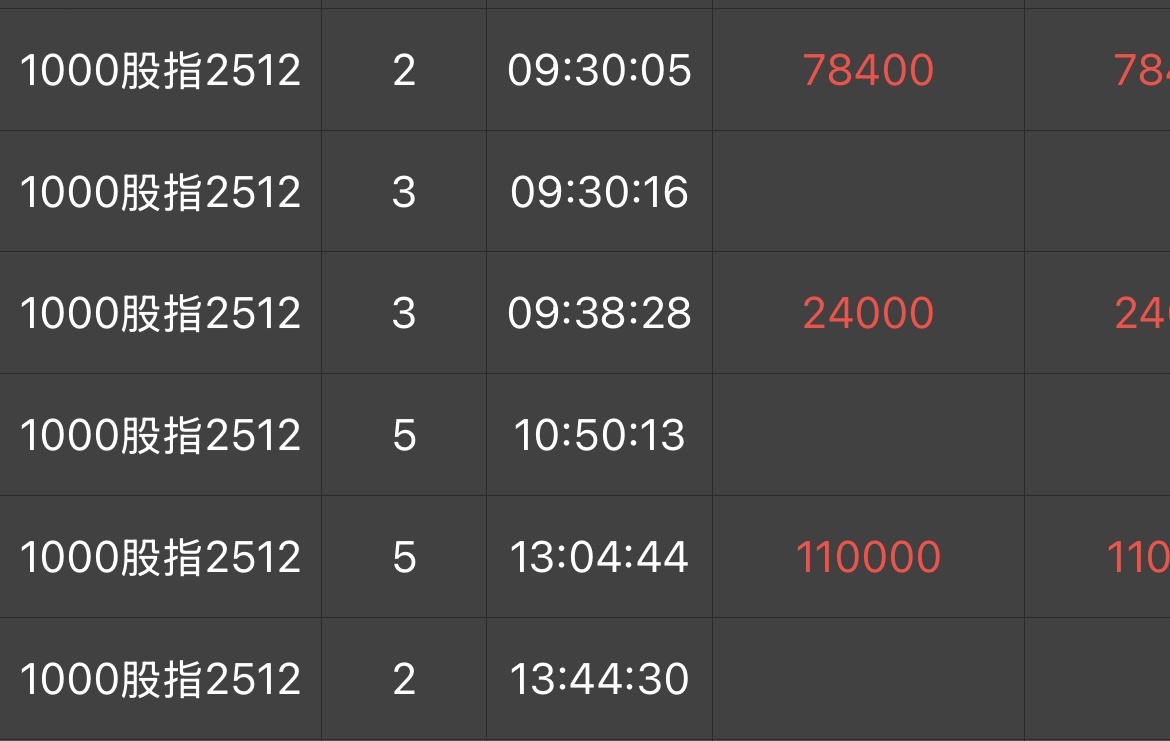The width and height of the screenshot is (1170, 741).
Task: Select the time cell 09:30:16
Action: pyautogui.click(x=599, y=192)
